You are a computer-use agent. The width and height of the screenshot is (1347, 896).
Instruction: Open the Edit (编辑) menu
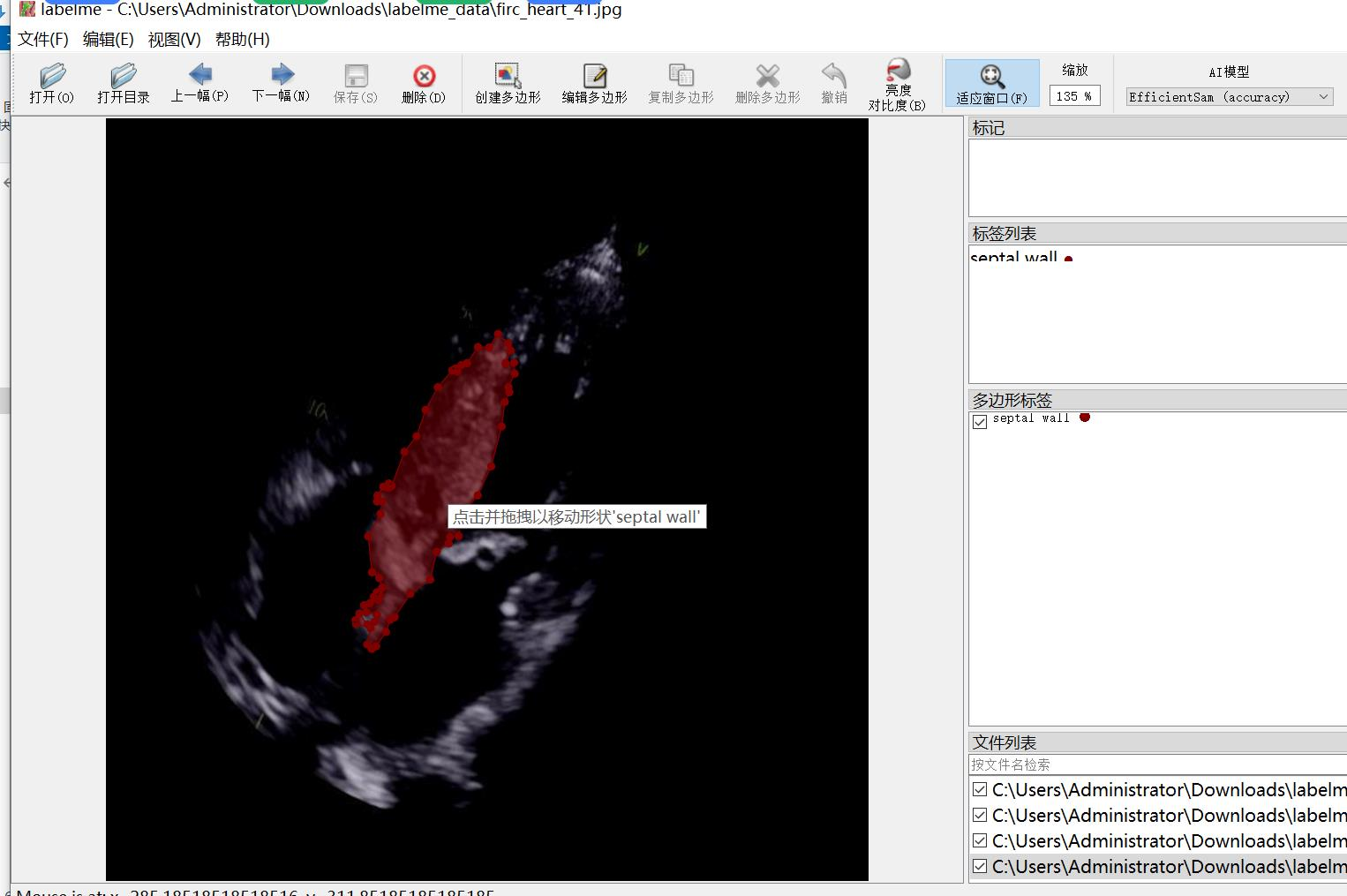pos(108,40)
